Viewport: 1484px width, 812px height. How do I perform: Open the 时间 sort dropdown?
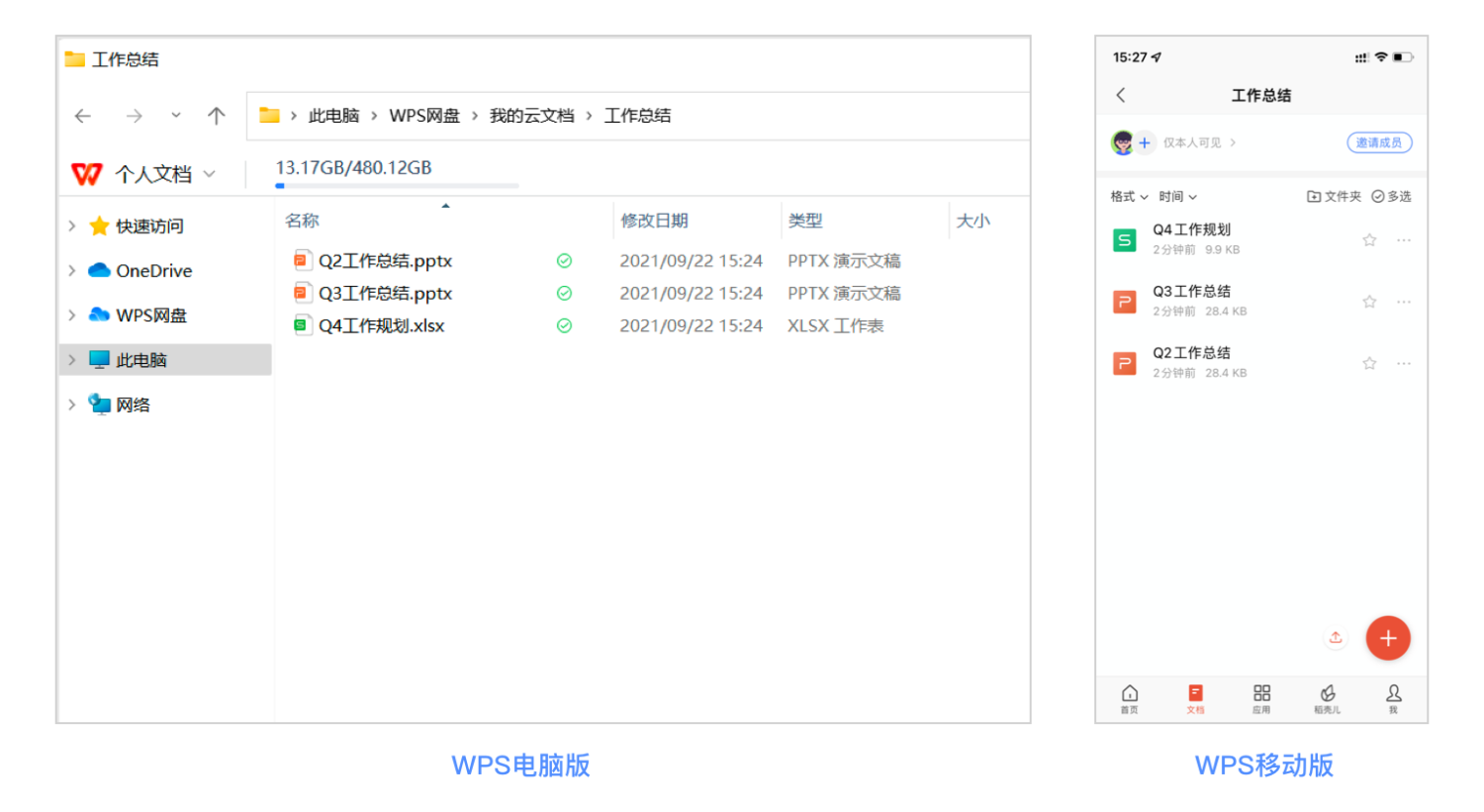[x=1177, y=197]
